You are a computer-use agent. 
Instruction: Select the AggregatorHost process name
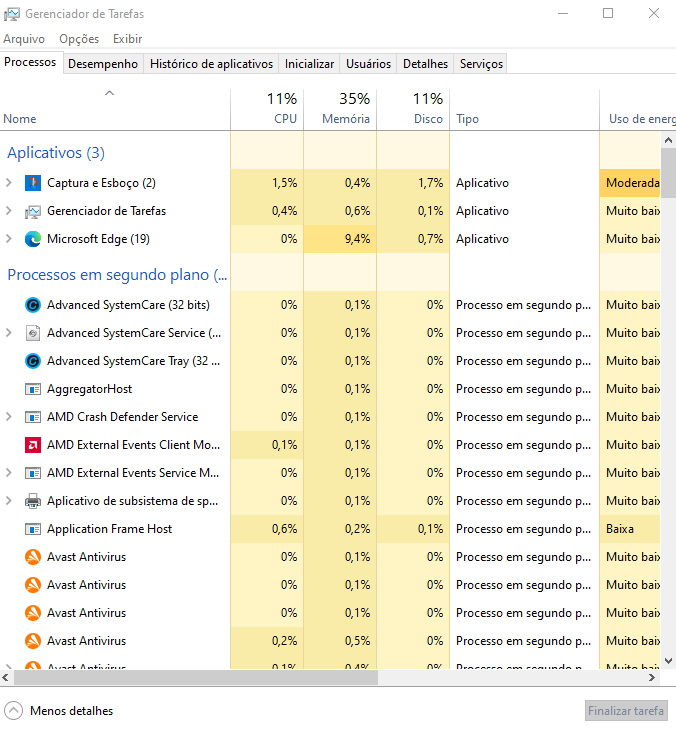(x=89, y=389)
